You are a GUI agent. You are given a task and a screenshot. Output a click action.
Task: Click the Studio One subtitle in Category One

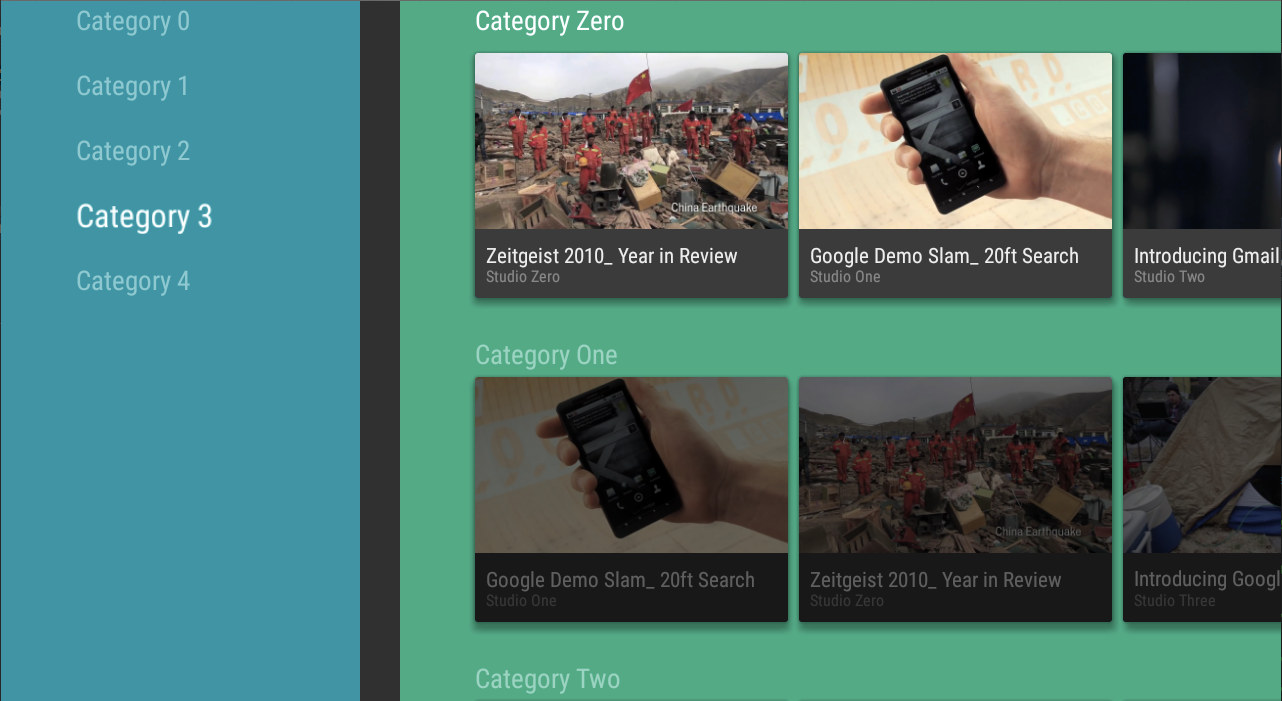[521, 601]
